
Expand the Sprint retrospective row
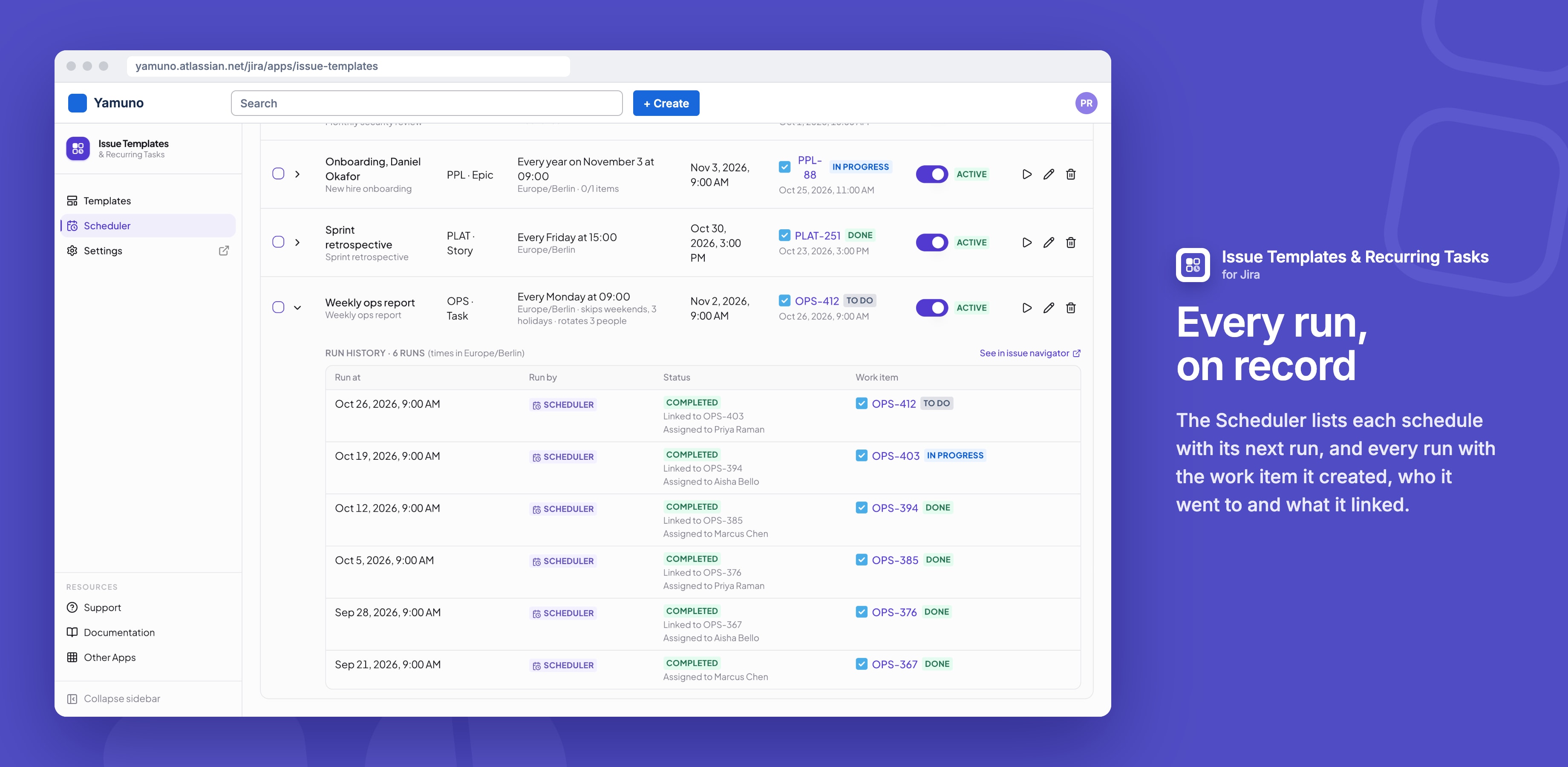coord(297,242)
